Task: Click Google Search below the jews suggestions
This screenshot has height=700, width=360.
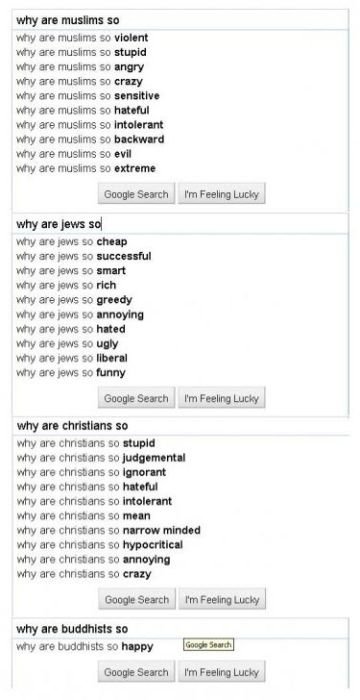Action: coord(136,398)
